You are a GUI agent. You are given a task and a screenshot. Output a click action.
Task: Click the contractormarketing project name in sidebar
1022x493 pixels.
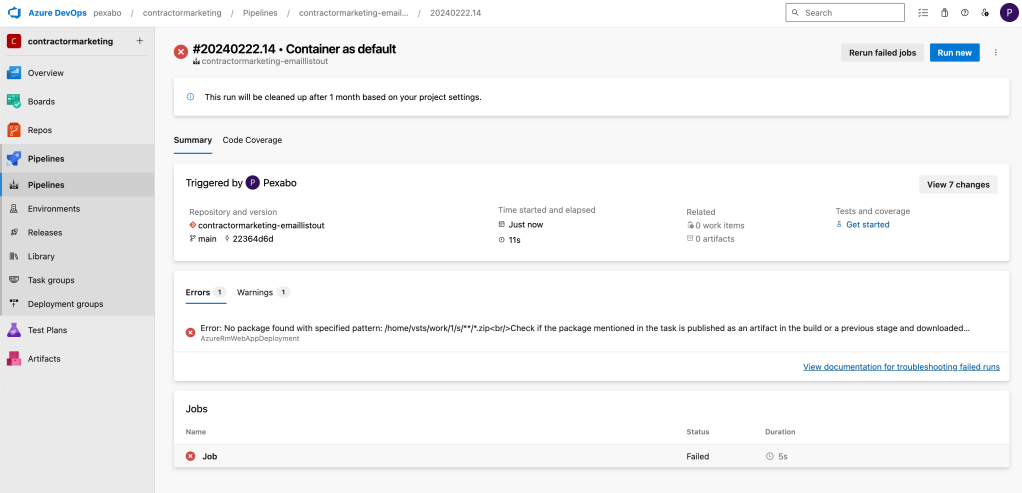70,41
